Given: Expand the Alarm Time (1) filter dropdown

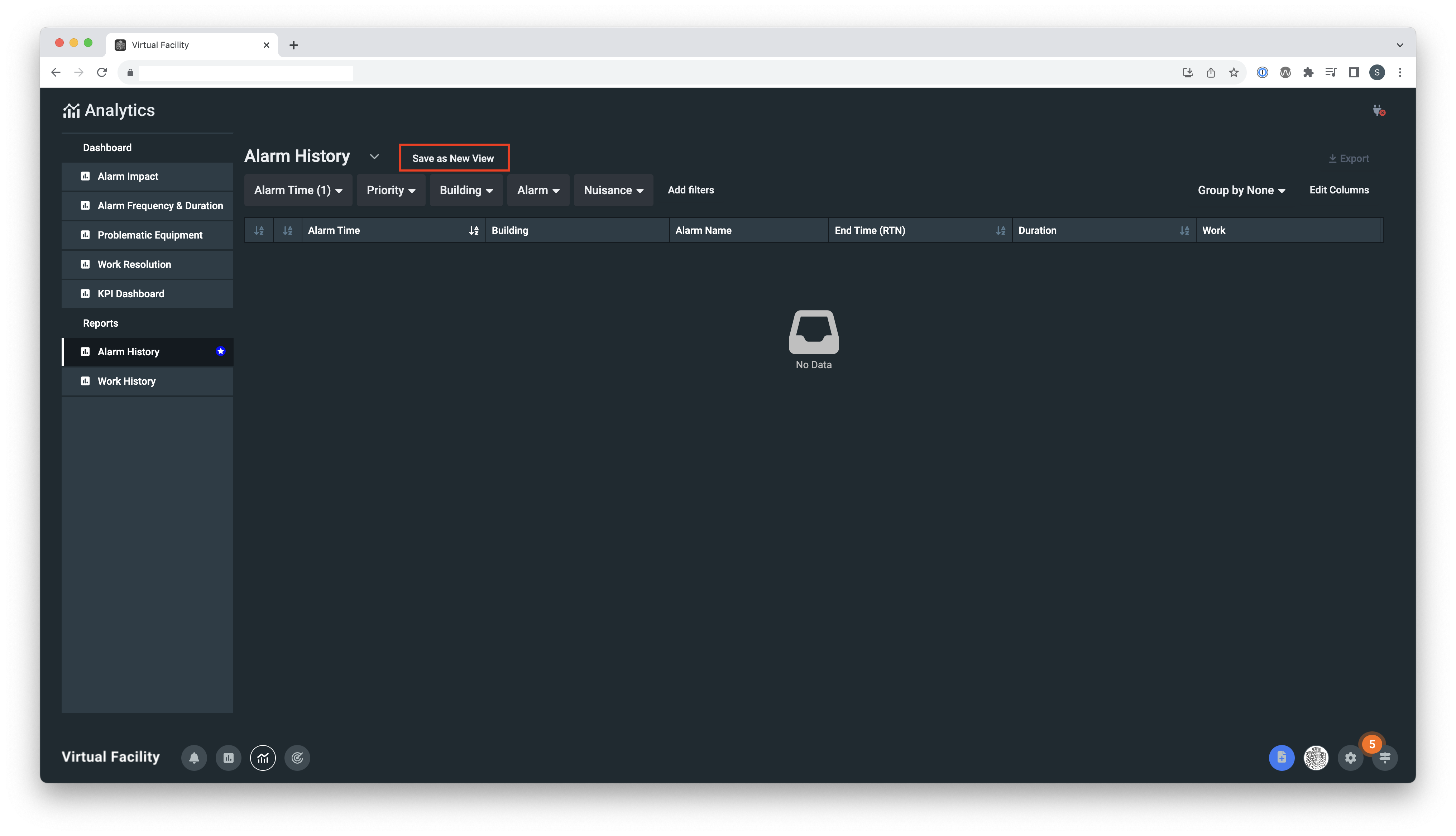Looking at the screenshot, I should point(298,190).
